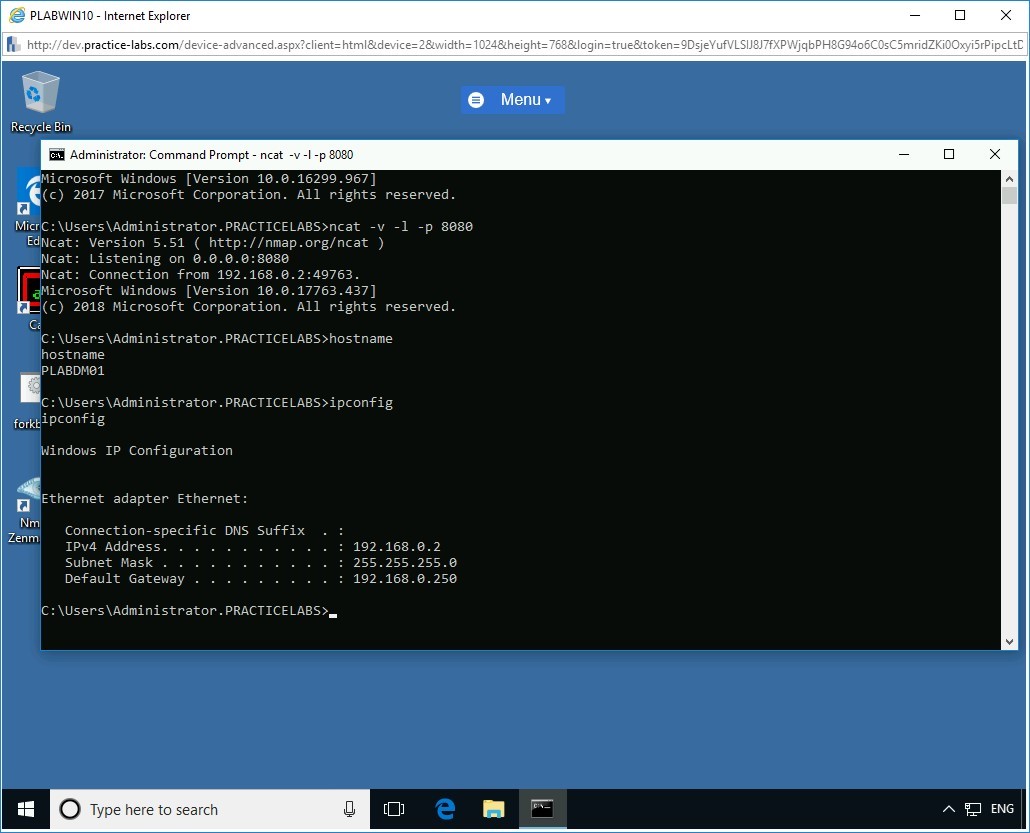Viewport: 1030px width, 833px height.
Task: Click the Type here to search box
Action: point(200,809)
